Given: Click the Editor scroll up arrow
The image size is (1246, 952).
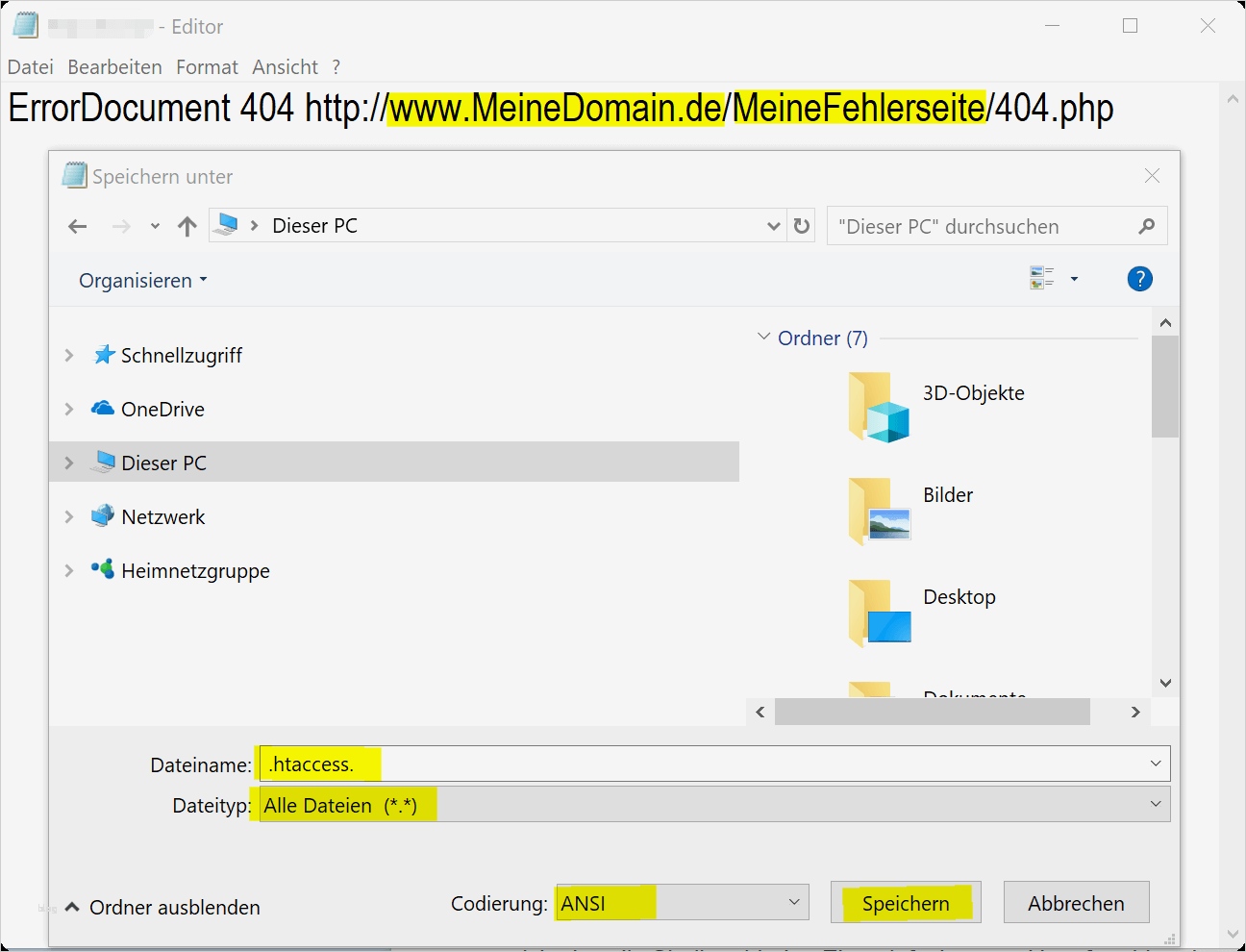Looking at the screenshot, I should (x=1233, y=99).
